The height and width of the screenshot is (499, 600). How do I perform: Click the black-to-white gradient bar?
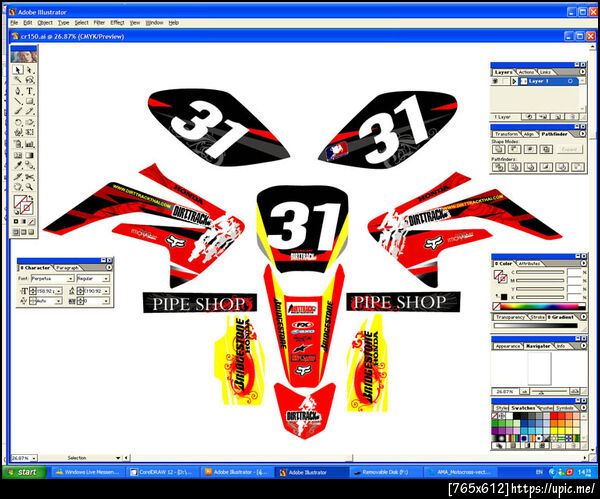coord(536,326)
